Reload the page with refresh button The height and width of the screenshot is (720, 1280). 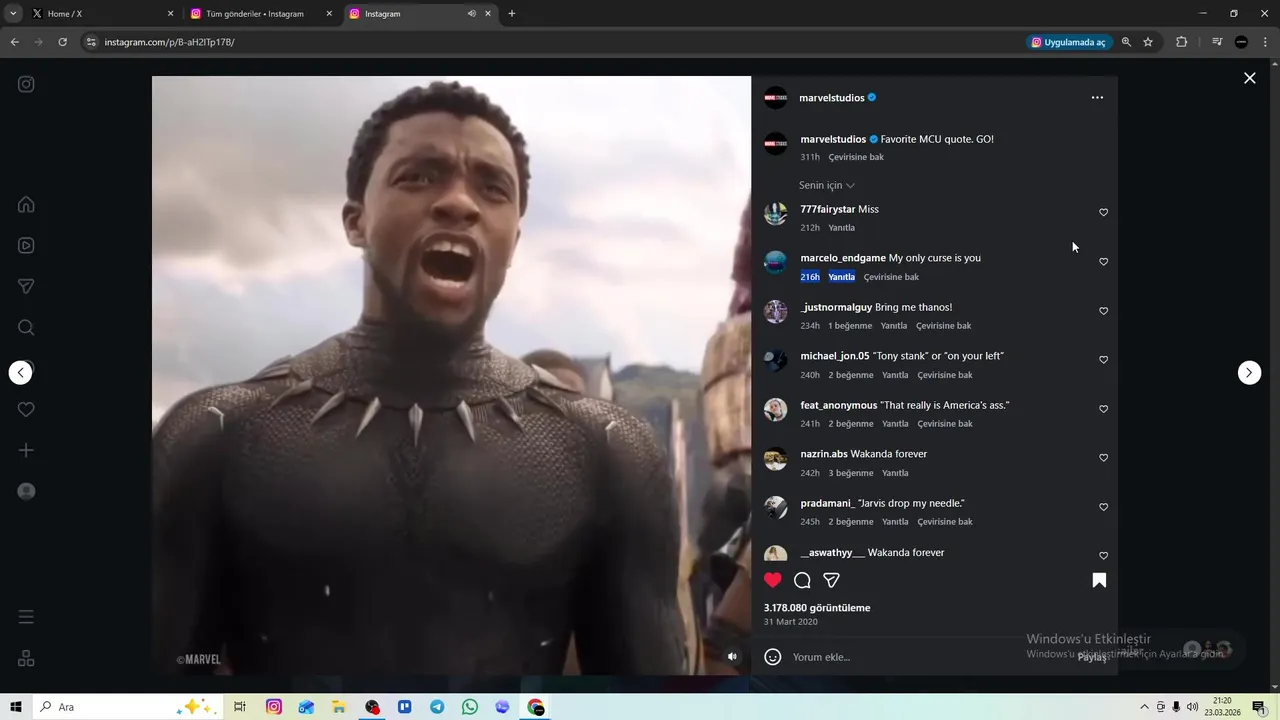point(62,42)
